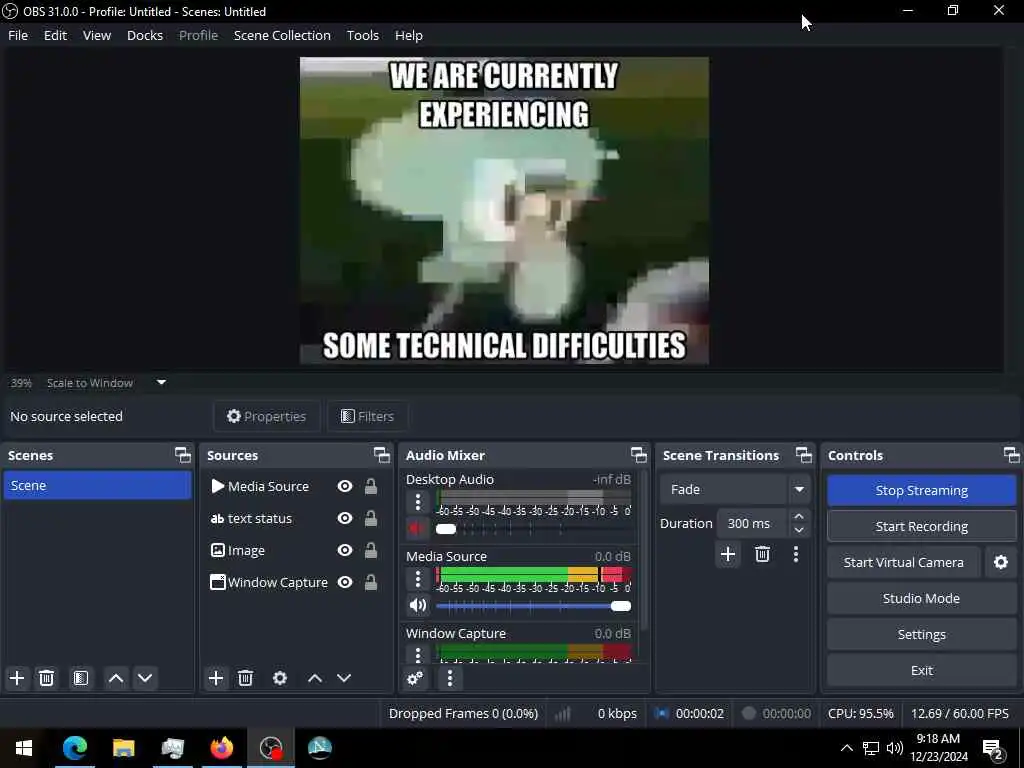This screenshot has width=1024, height=768.
Task: Adjust Desktop Audio volume slider
Action: pos(533,529)
